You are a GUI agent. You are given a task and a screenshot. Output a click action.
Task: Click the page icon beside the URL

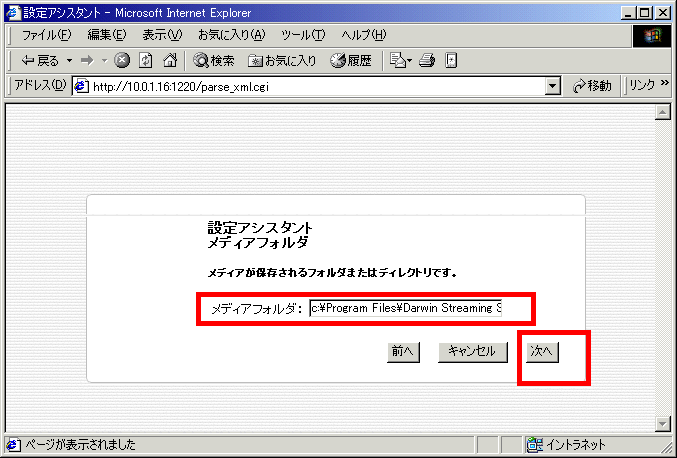pyautogui.click(x=81, y=87)
